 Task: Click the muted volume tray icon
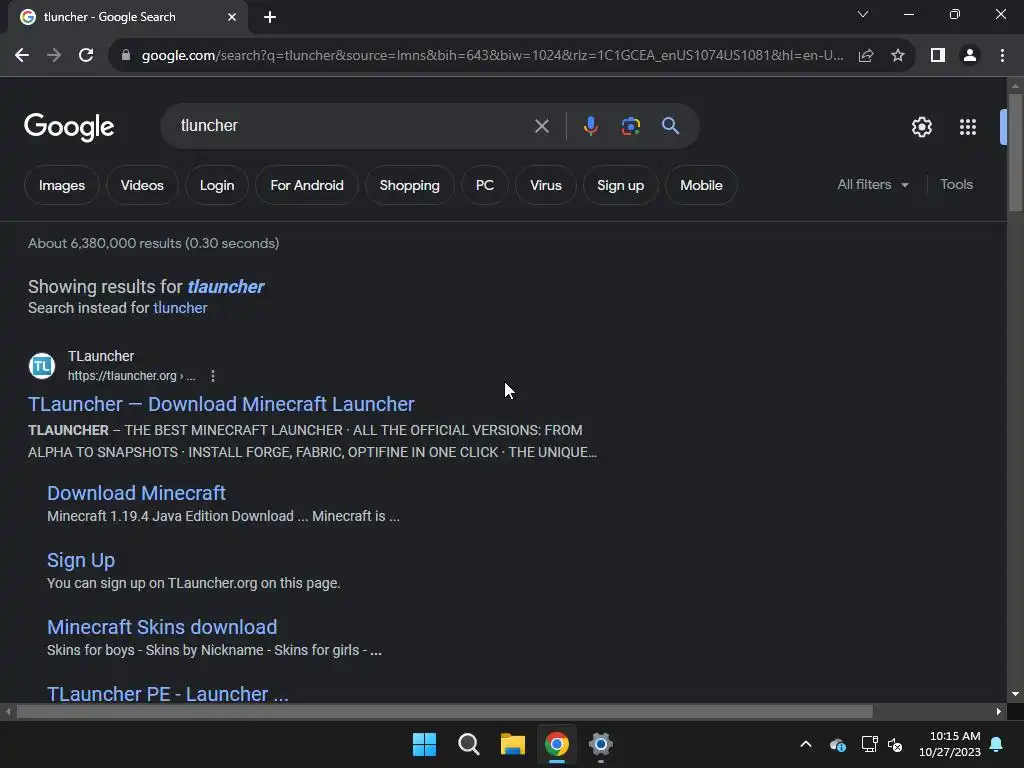click(895, 744)
